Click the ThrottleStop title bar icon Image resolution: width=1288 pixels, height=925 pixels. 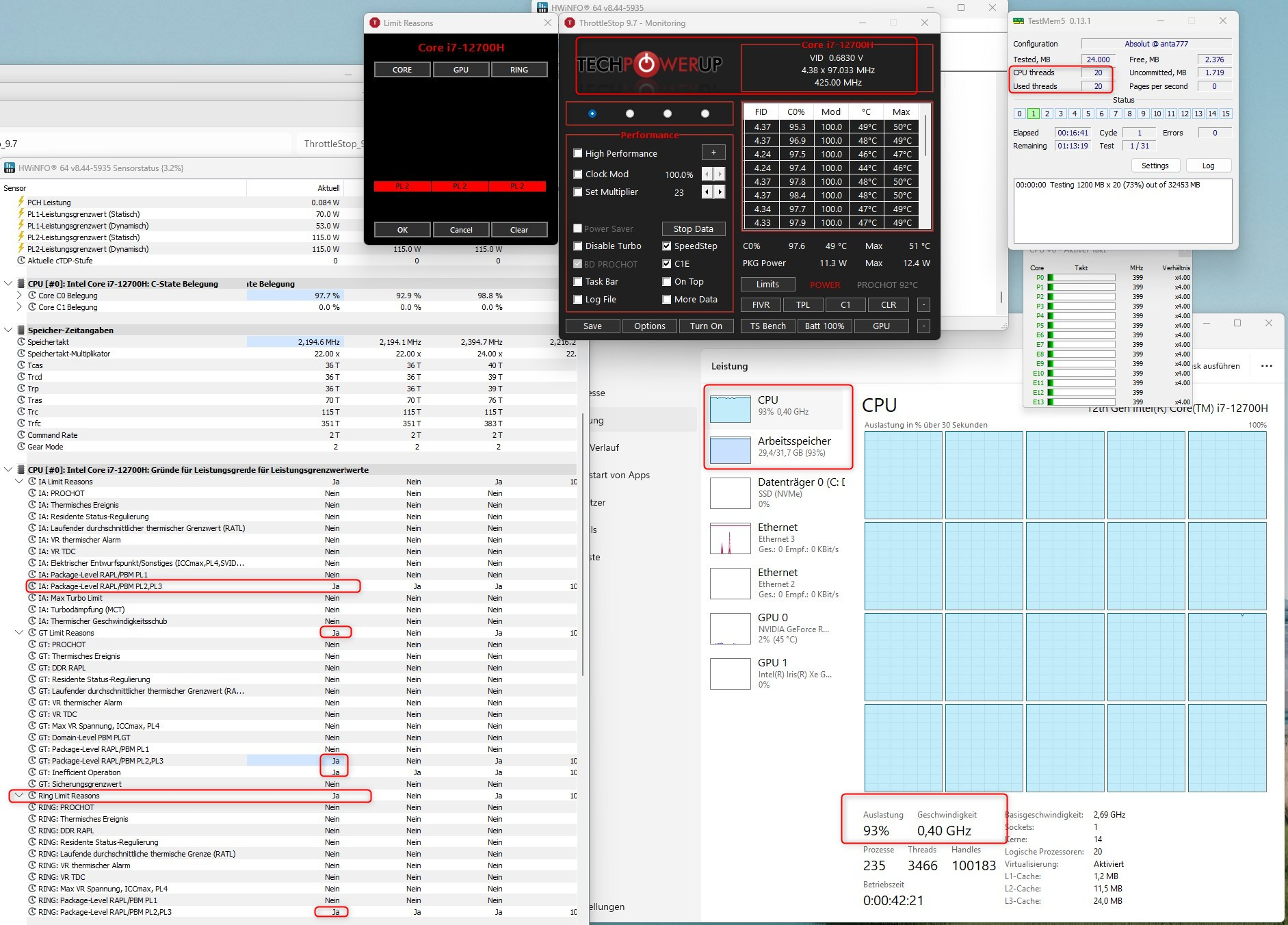coord(570,23)
